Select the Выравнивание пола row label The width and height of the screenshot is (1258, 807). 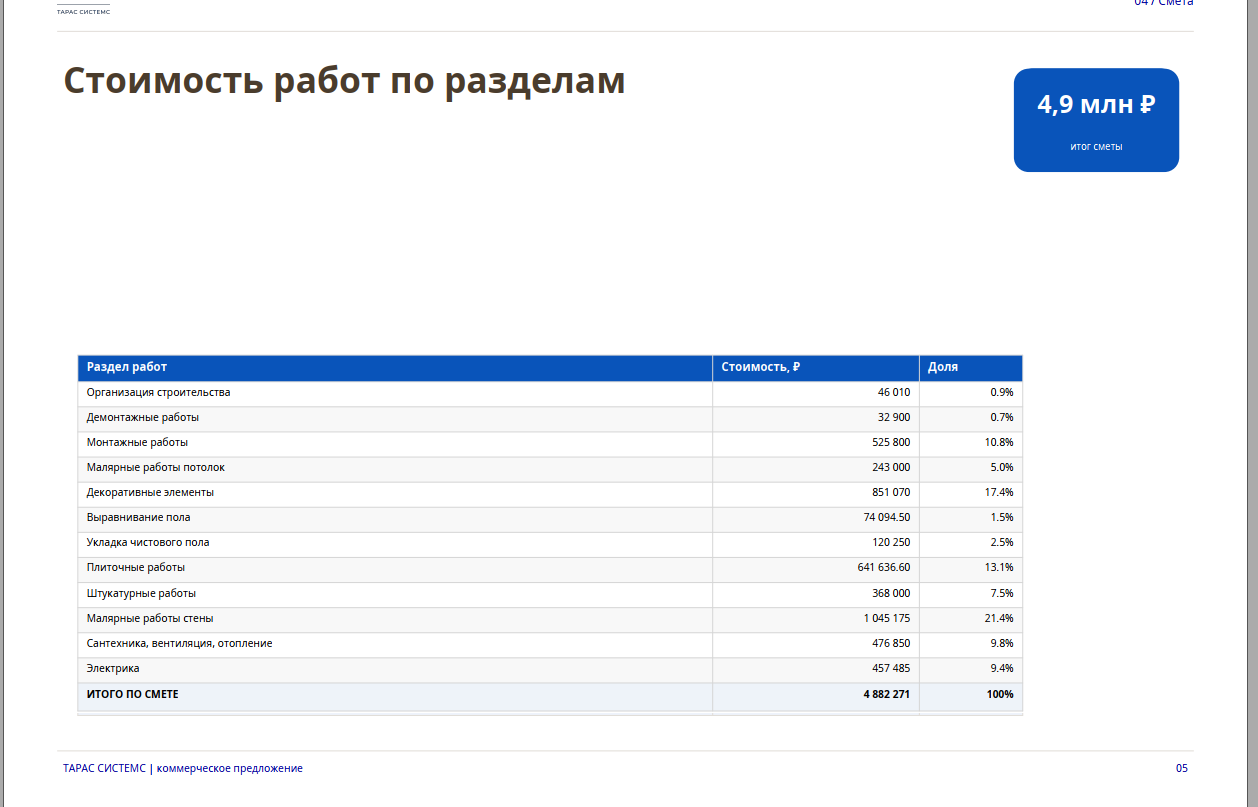click(138, 518)
